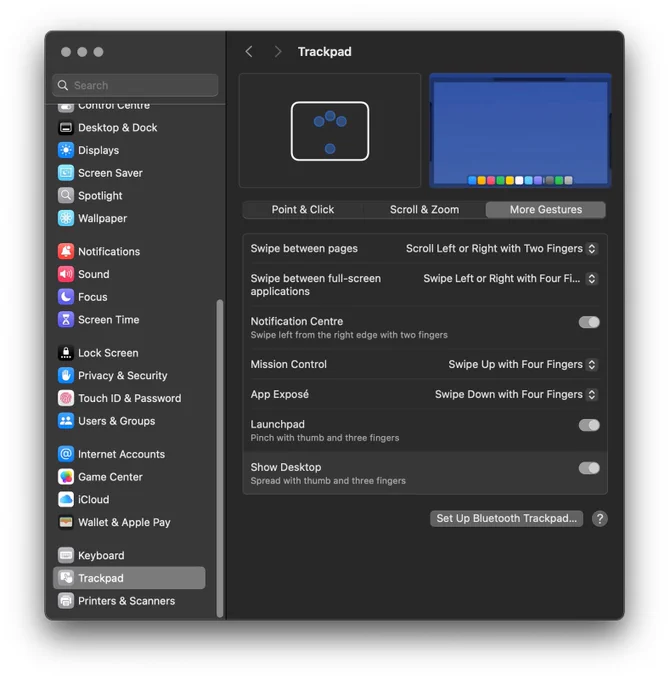Click the Trackpad icon in sidebar
The height and width of the screenshot is (680, 670).
tap(65, 578)
